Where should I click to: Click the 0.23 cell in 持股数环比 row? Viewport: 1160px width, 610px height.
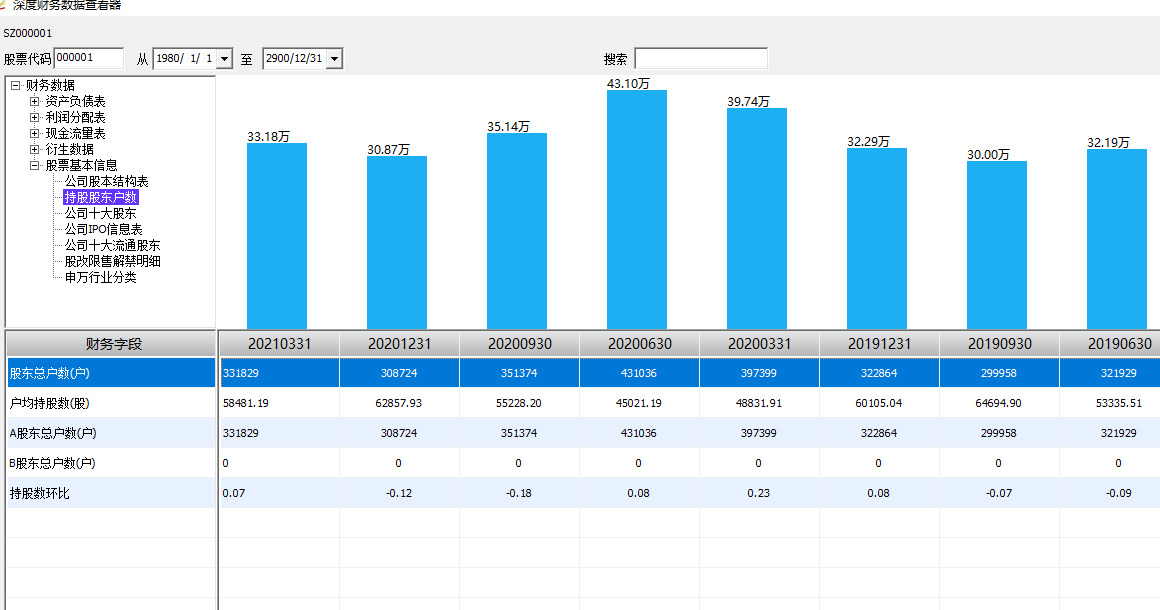(759, 493)
